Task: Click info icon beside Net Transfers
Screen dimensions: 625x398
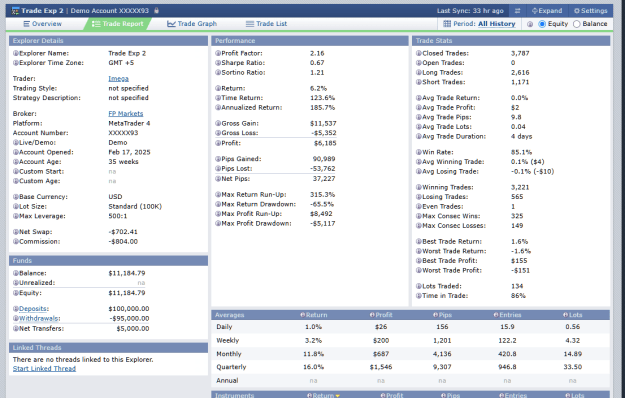Action: (16, 329)
